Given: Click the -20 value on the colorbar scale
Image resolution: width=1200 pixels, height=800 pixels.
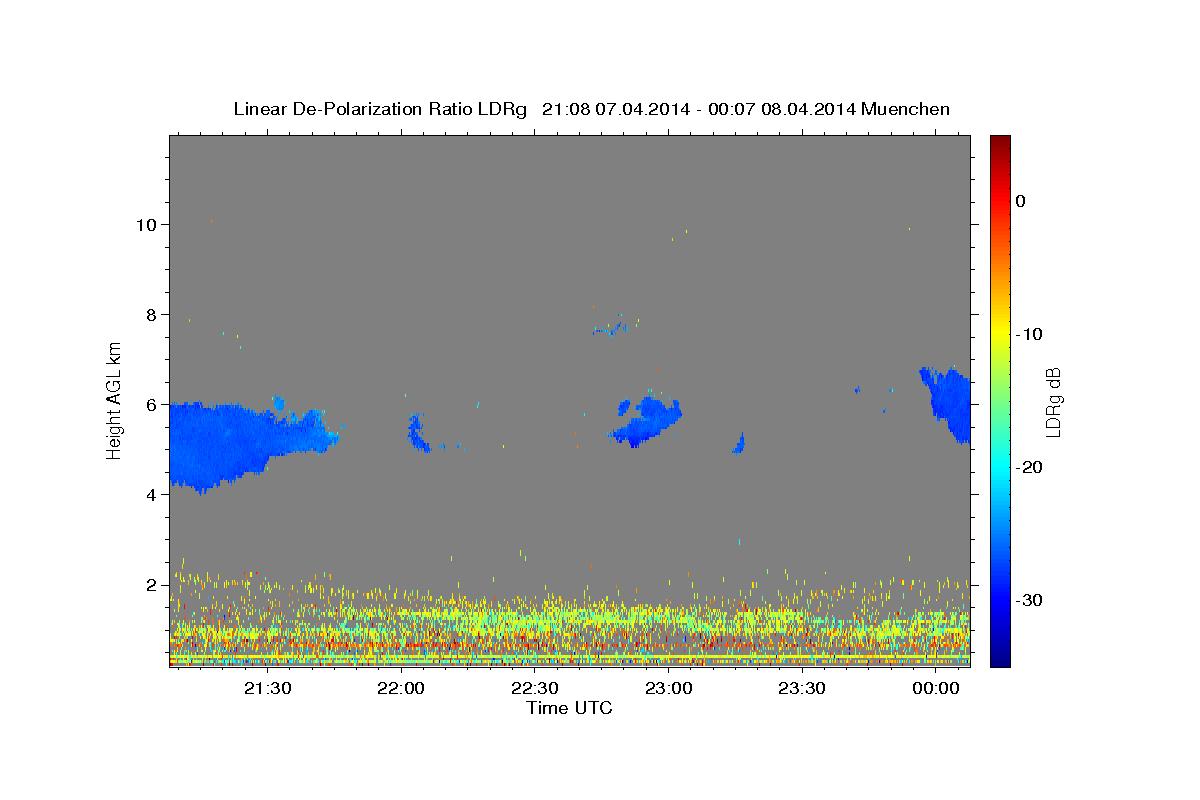Looking at the screenshot, I should [1029, 467].
